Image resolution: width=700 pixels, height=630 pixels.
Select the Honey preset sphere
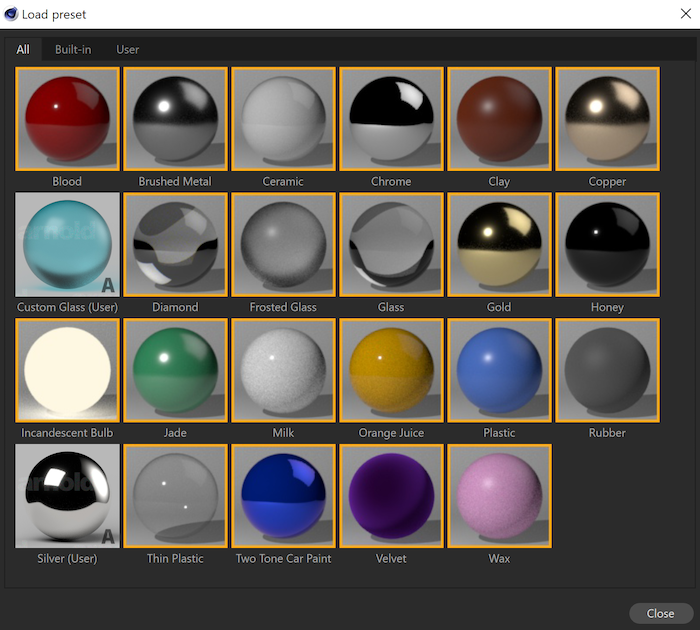(607, 245)
